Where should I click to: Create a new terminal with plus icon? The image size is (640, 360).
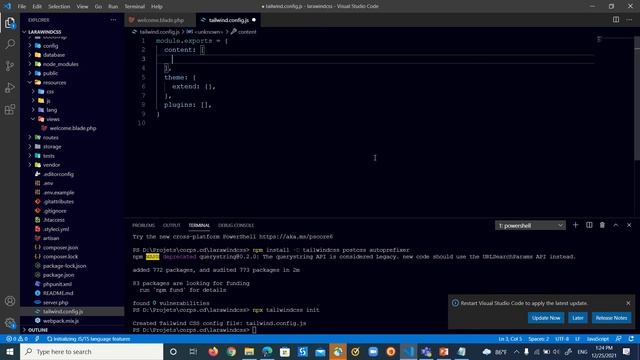pos(576,225)
